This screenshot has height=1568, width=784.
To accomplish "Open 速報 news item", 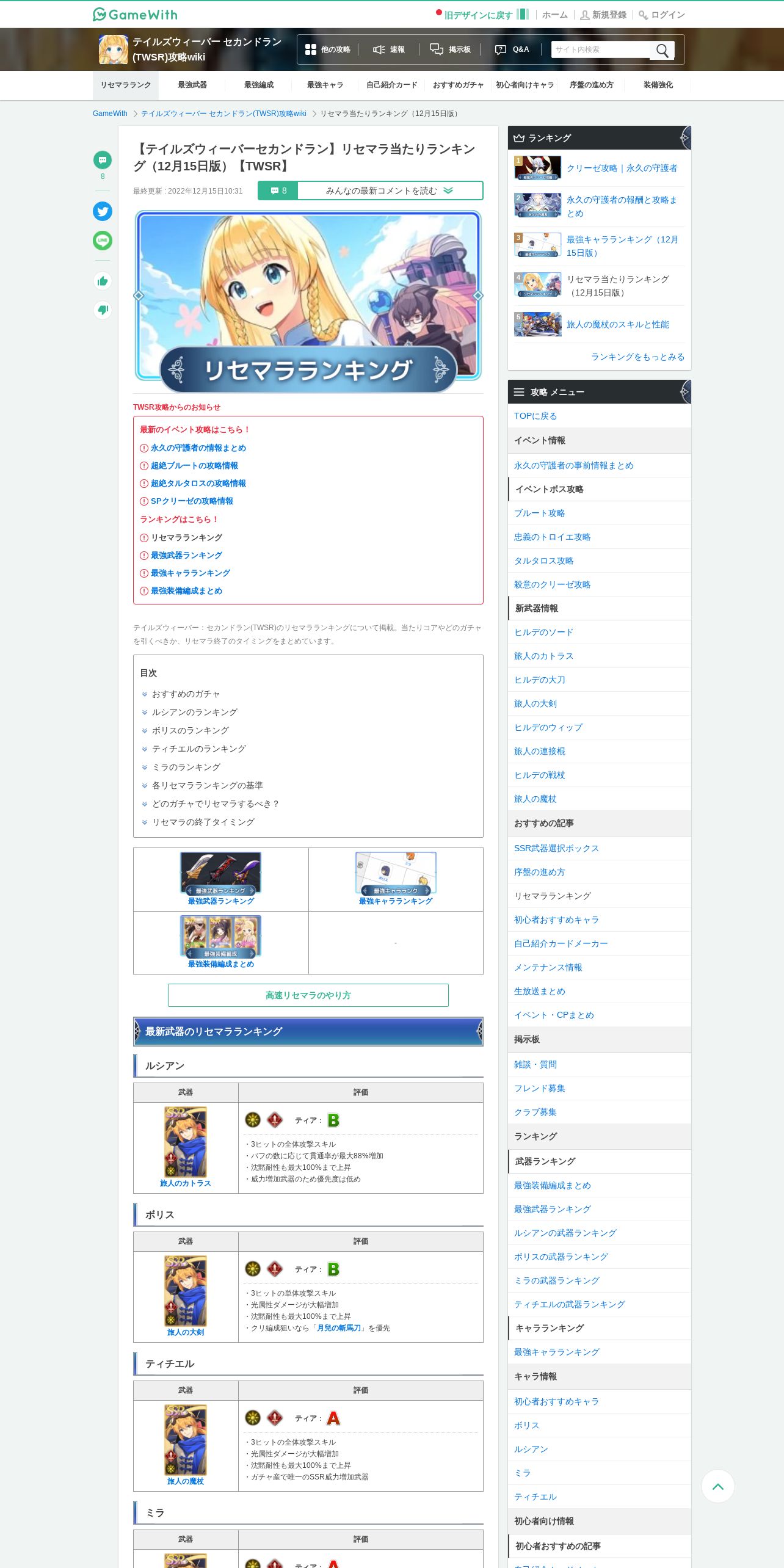I will click(x=389, y=49).
